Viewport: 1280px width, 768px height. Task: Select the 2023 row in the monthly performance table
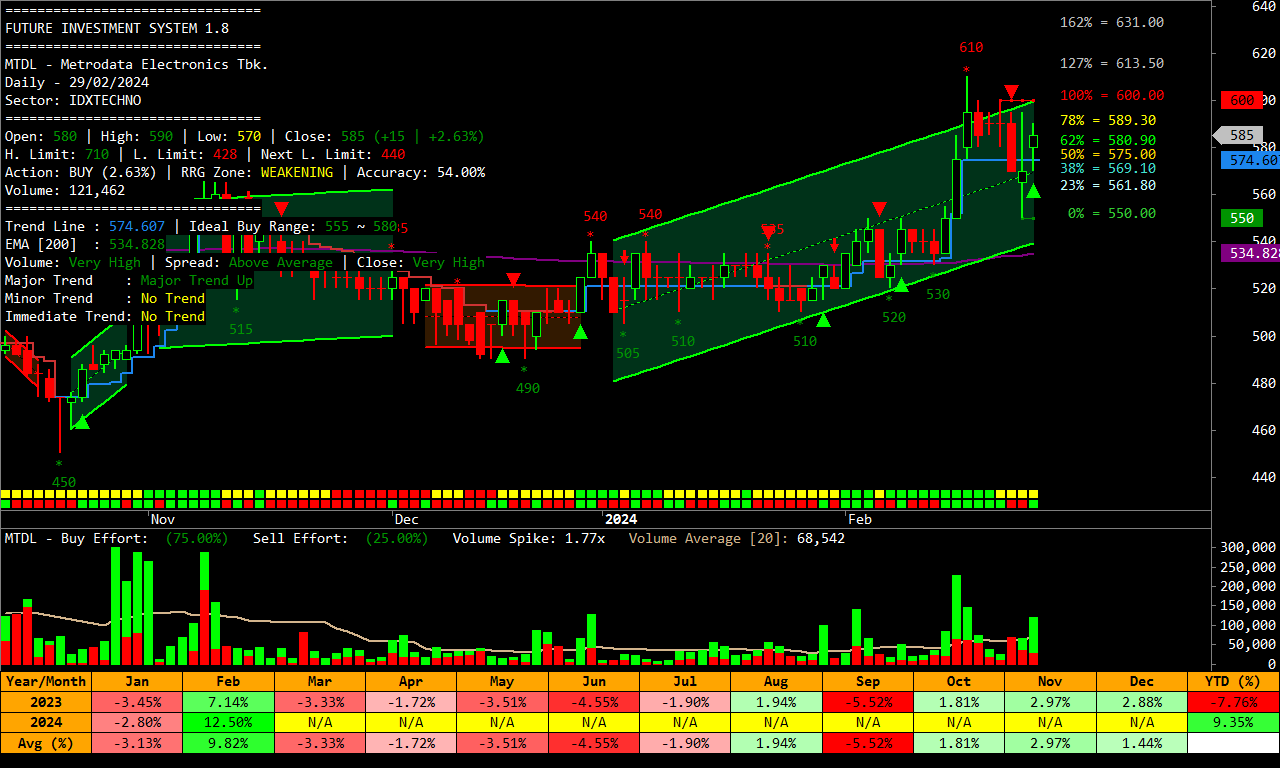coord(45,702)
